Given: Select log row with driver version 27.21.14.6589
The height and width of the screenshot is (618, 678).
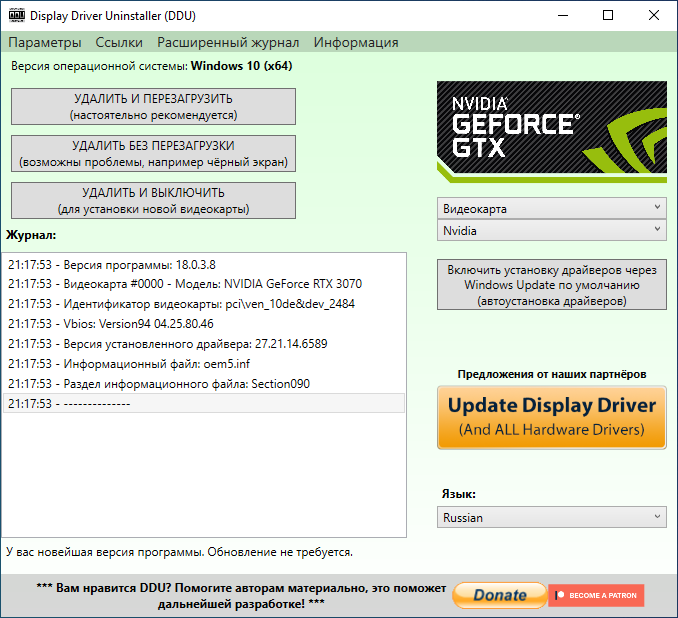Looking at the screenshot, I should 204,343.
